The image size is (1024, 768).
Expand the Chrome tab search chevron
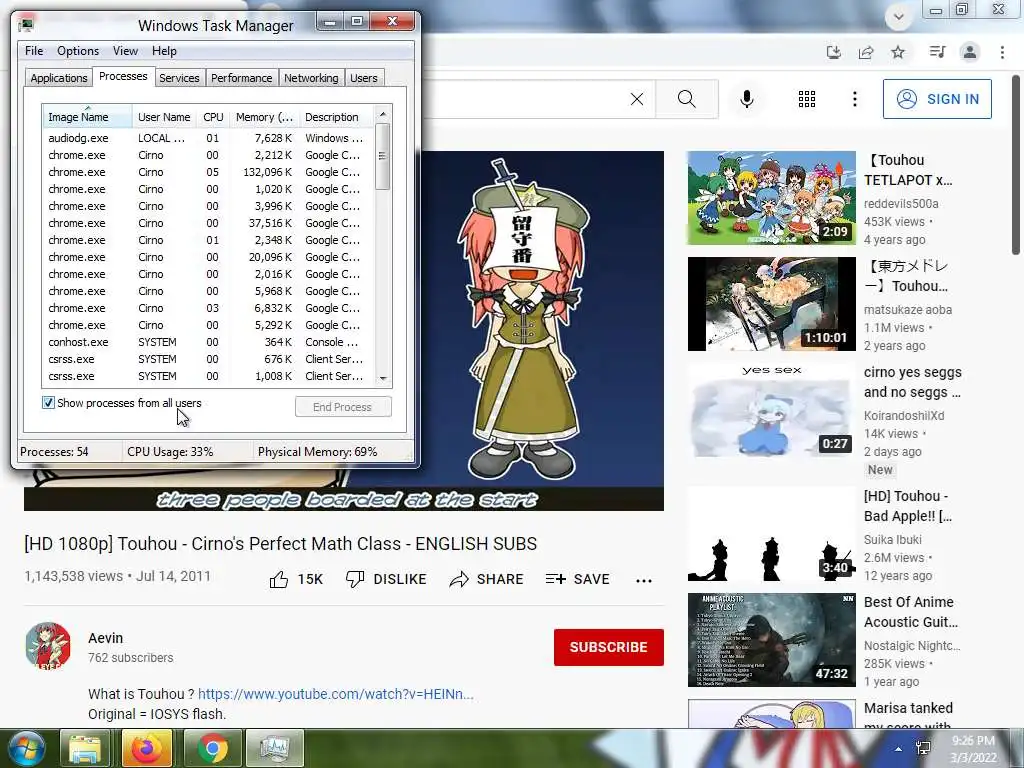[x=899, y=17]
